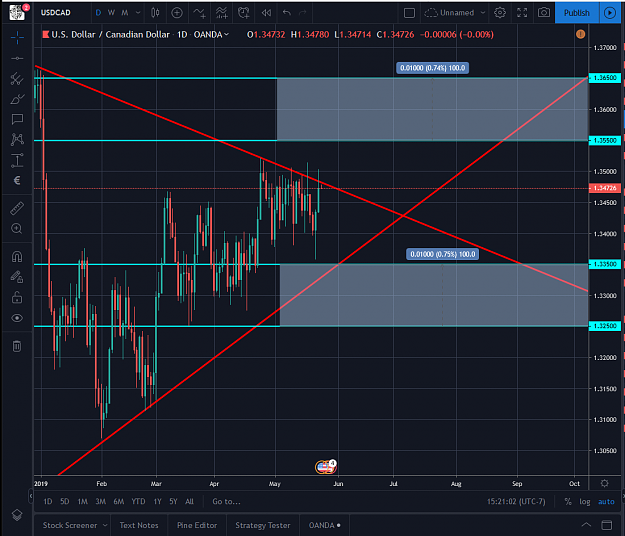Activate the ruler measure tool
The image size is (625, 536).
click(17, 208)
